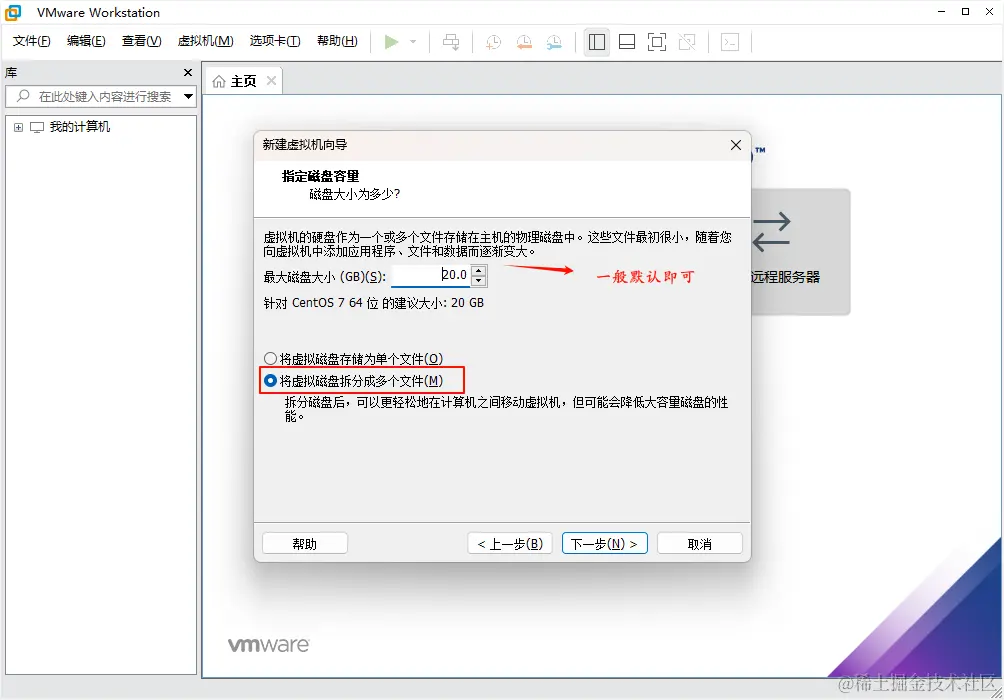Click the Revert to Snapshot toolbar icon

(x=524, y=42)
